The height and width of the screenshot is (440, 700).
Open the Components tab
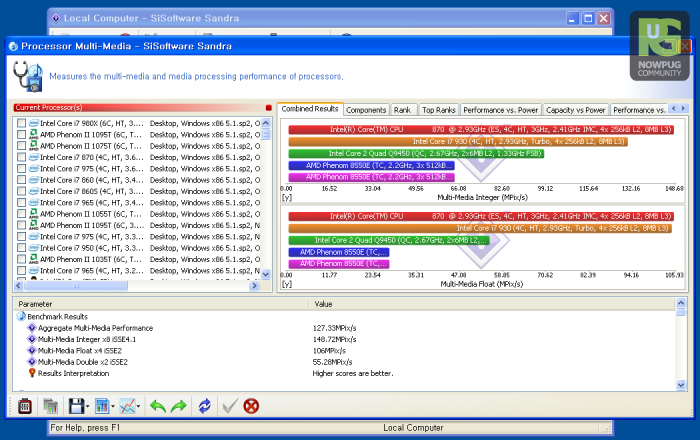[366, 110]
